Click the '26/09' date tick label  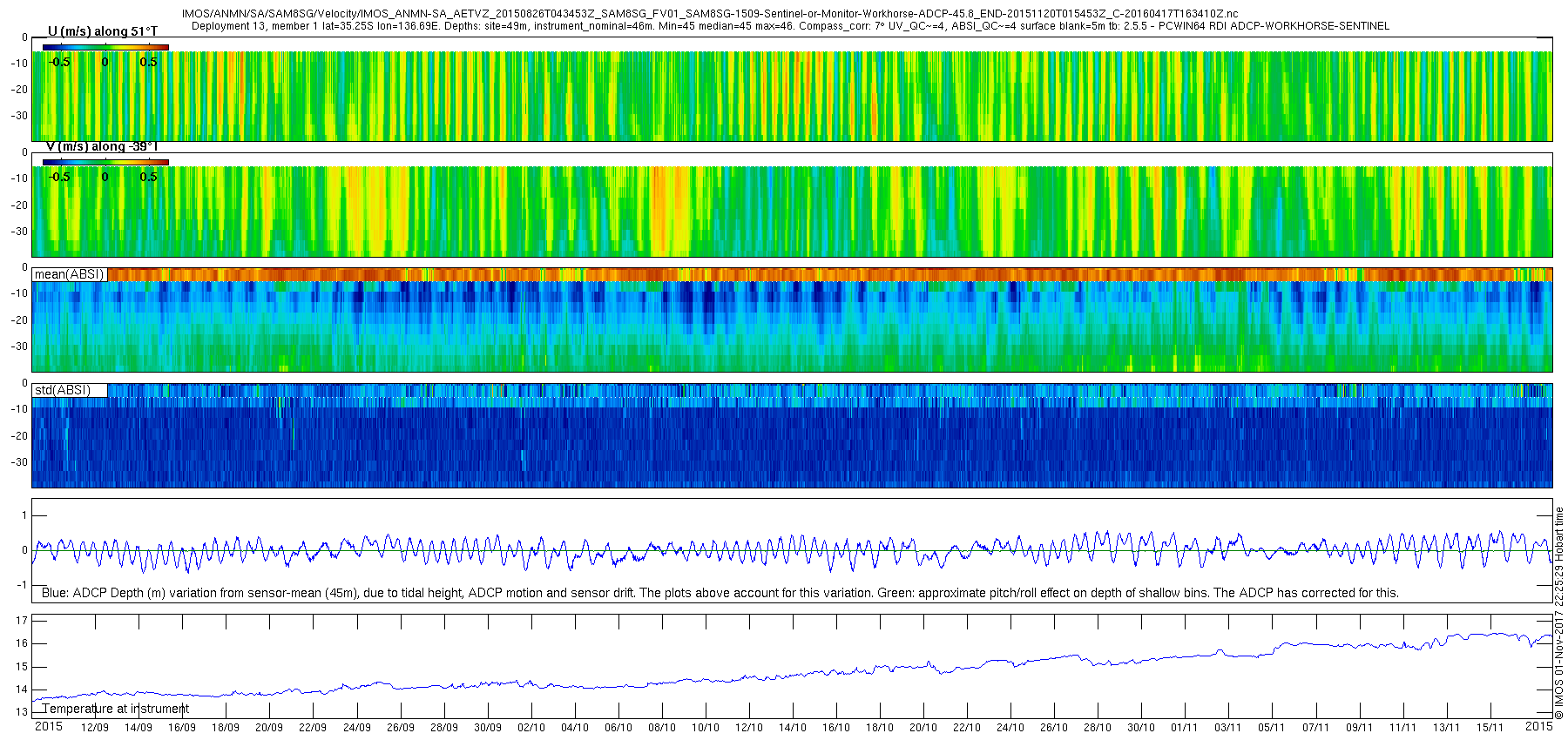(x=400, y=728)
